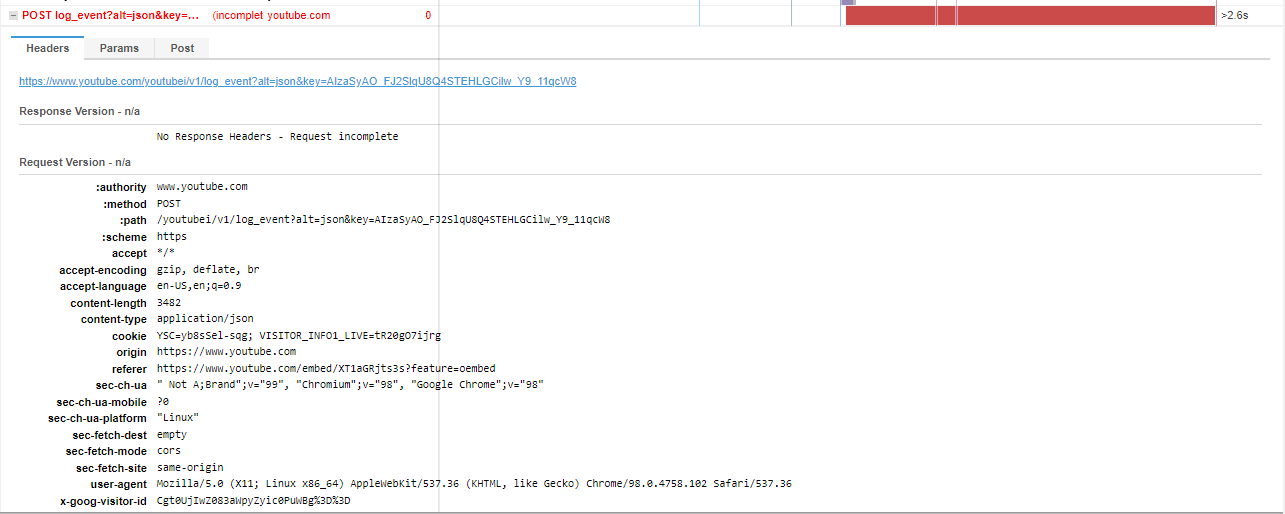Select the user-agent header value
Screen dimensions: 1285x514
pos(474,484)
